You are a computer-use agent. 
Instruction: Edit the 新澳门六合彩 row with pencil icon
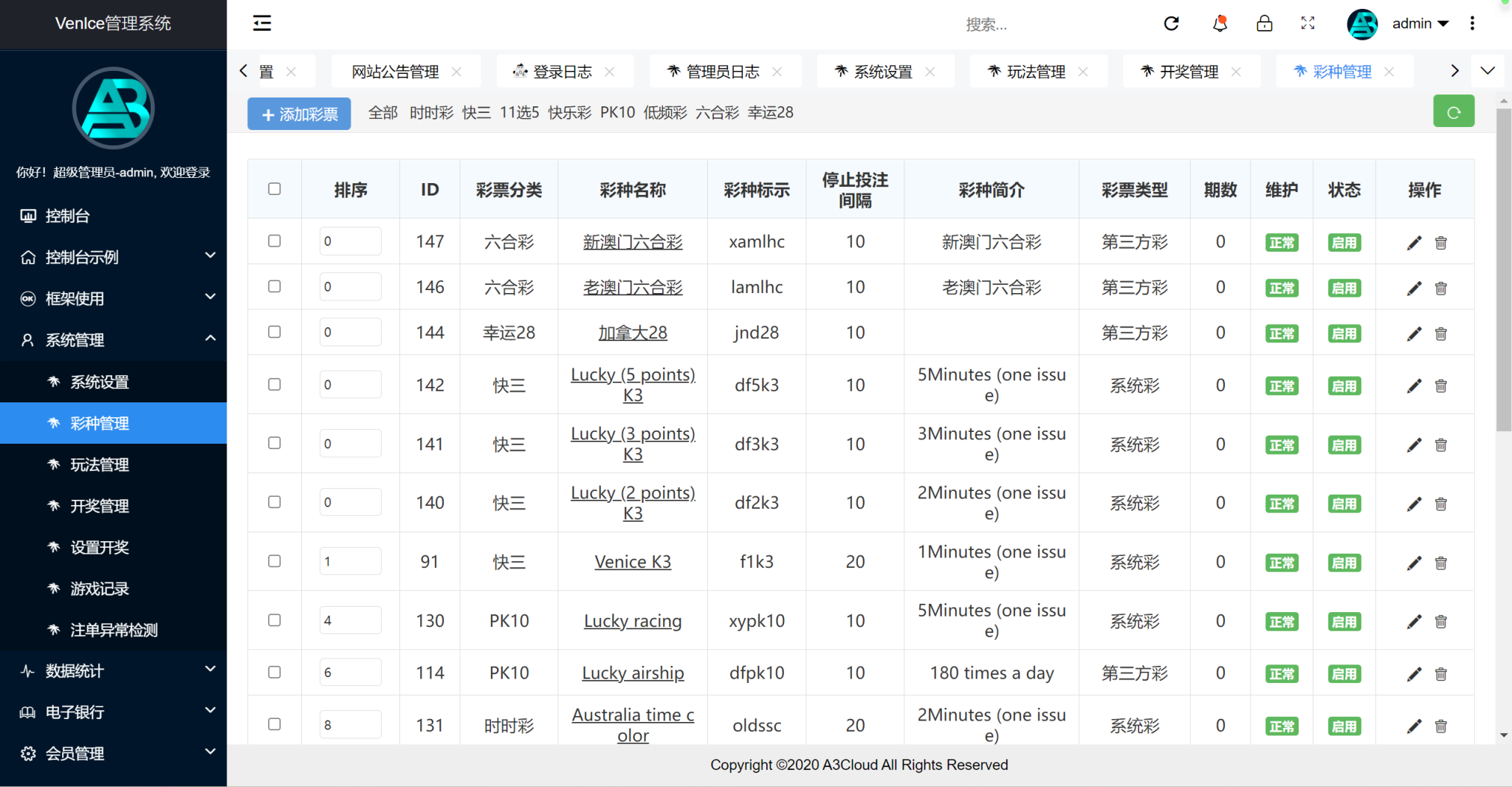point(1414,243)
